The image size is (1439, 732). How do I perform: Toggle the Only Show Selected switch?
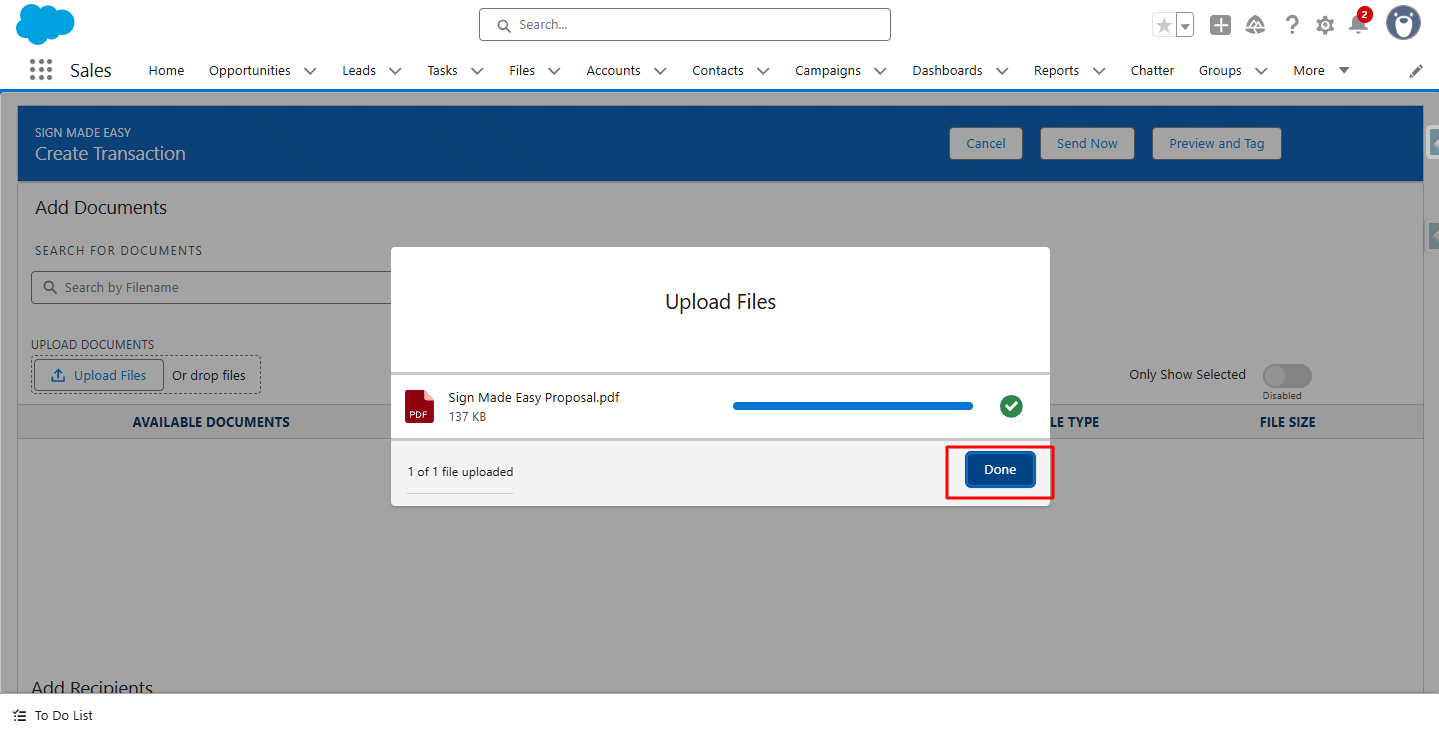(x=1287, y=376)
